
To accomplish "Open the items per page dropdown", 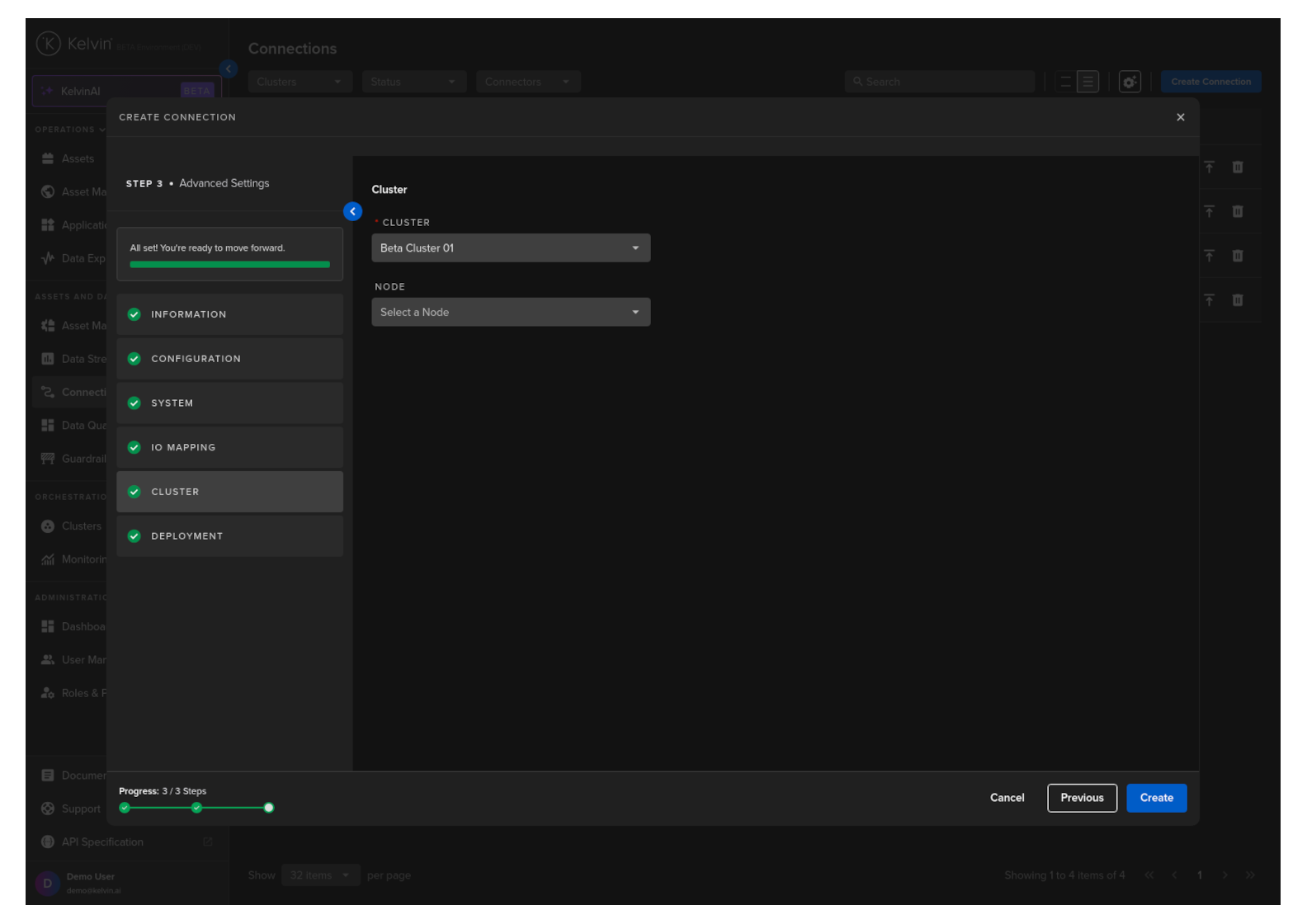I will 320,875.
